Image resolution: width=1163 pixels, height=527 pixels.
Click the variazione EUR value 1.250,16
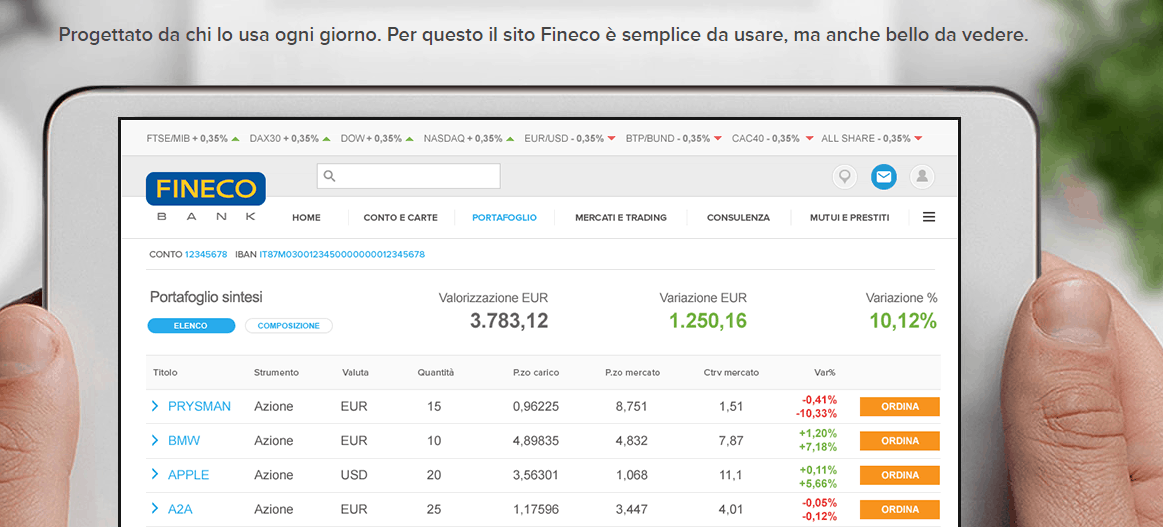708,321
